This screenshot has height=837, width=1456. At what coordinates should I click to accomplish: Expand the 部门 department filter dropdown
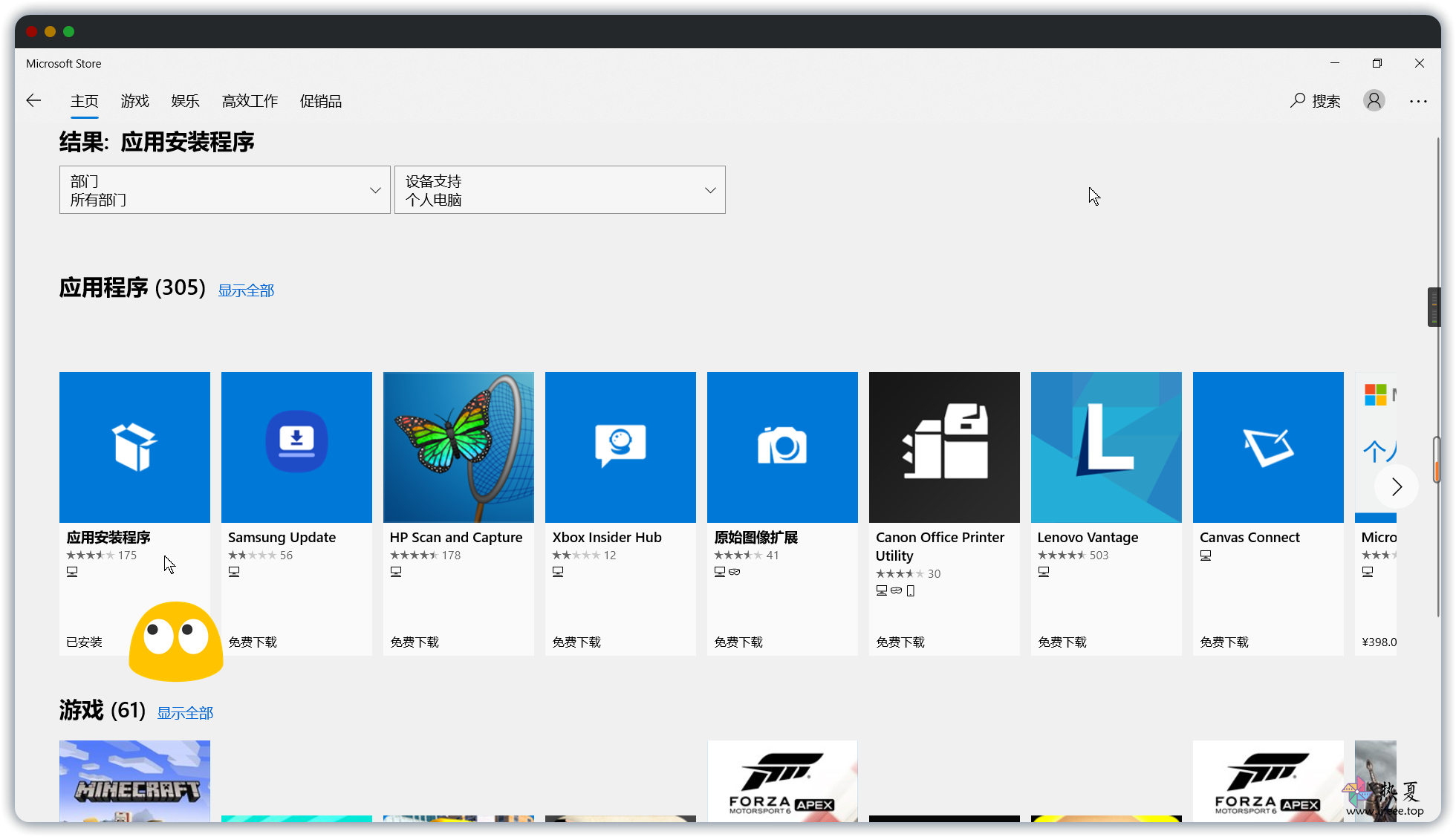pos(225,190)
